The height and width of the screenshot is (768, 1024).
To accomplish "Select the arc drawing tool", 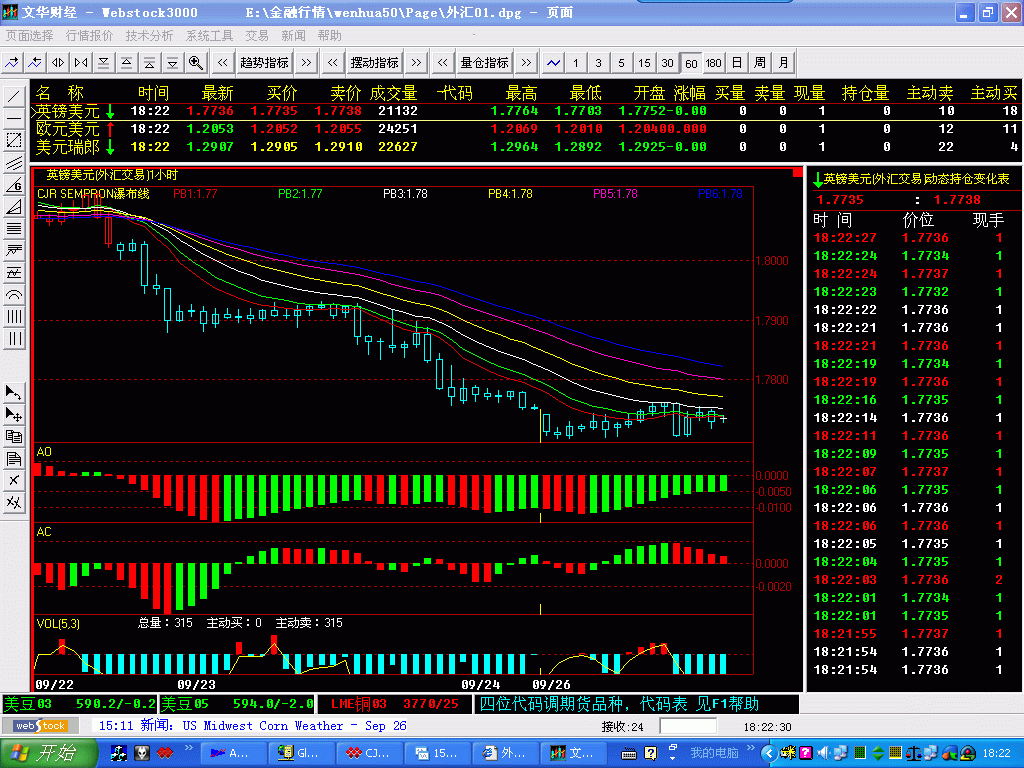I will (x=14, y=295).
